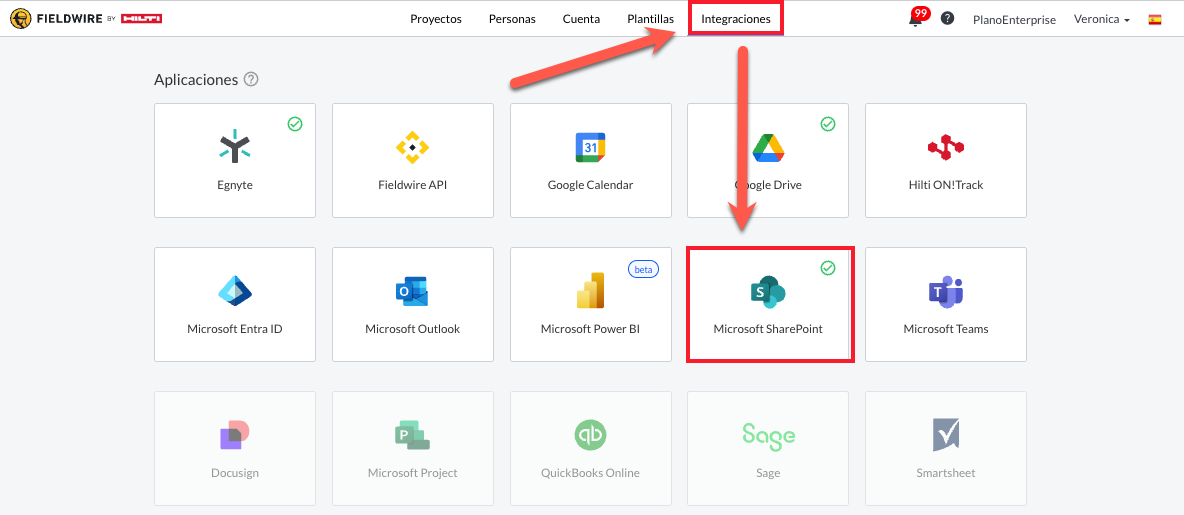
Task: Open the Google Calendar icon
Action: click(590, 146)
